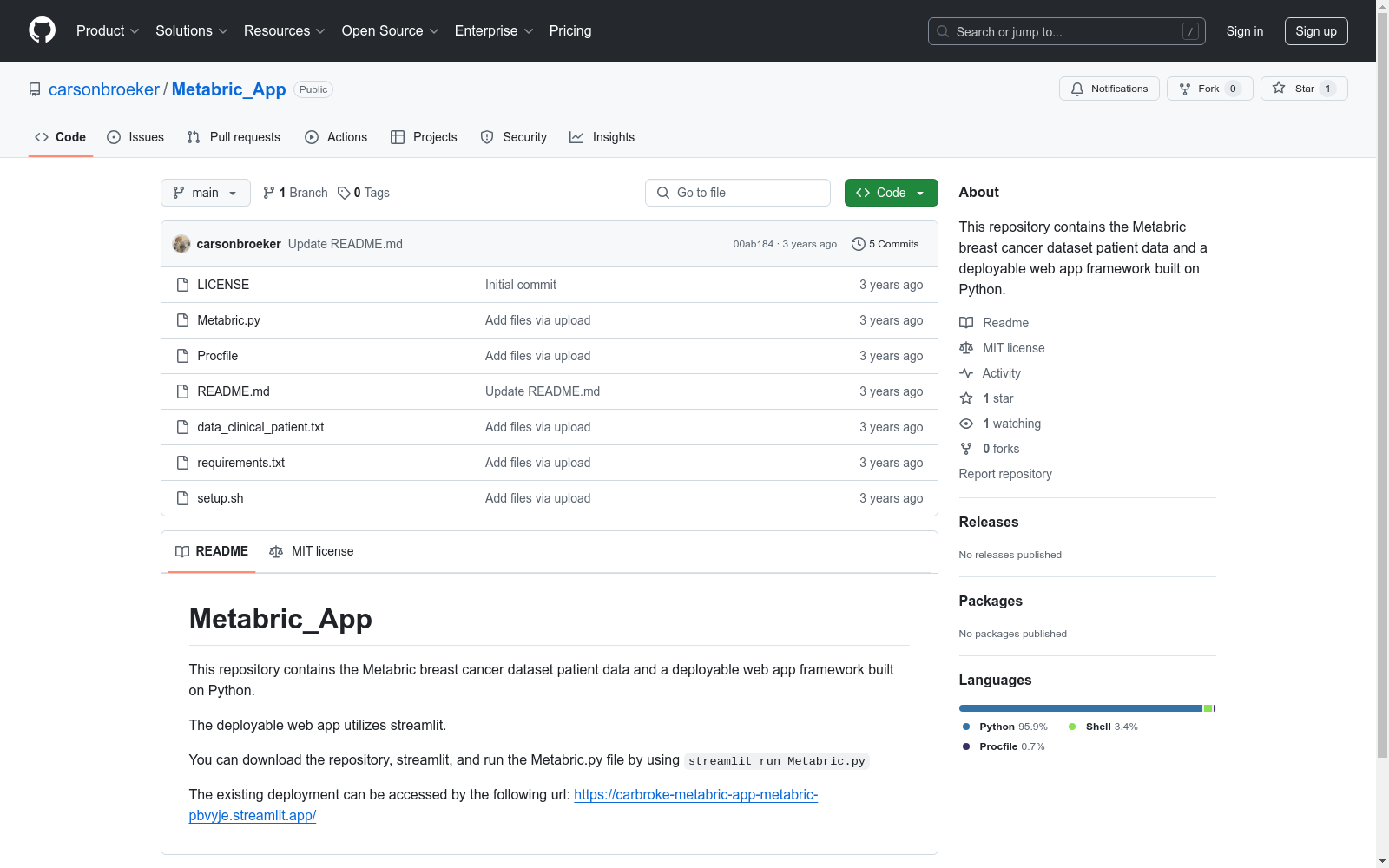Open the Solutions navigation dropdown
1389x868 pixels.
[x=191, y=31]
